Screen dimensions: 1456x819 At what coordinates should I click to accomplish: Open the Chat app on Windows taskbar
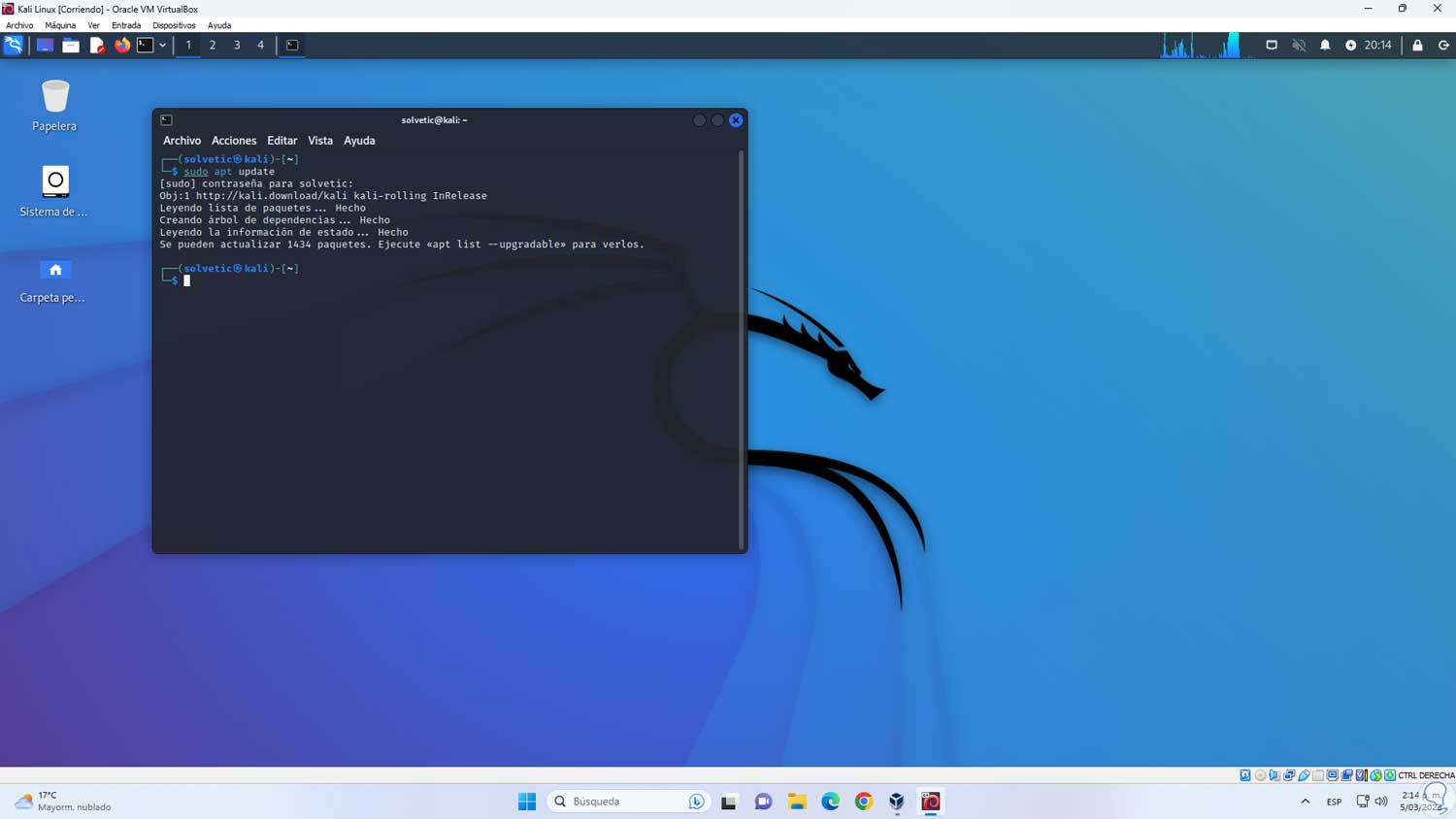(x=763, y=802)
